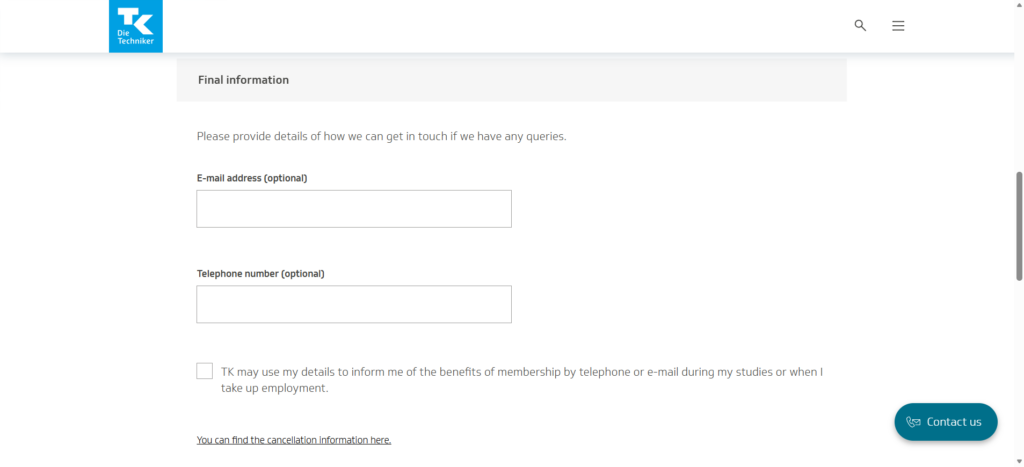Tick the TK membership benefits consent checkbox
The width and height of the screenshot is (1024, 467).
(x=205, y=371)
